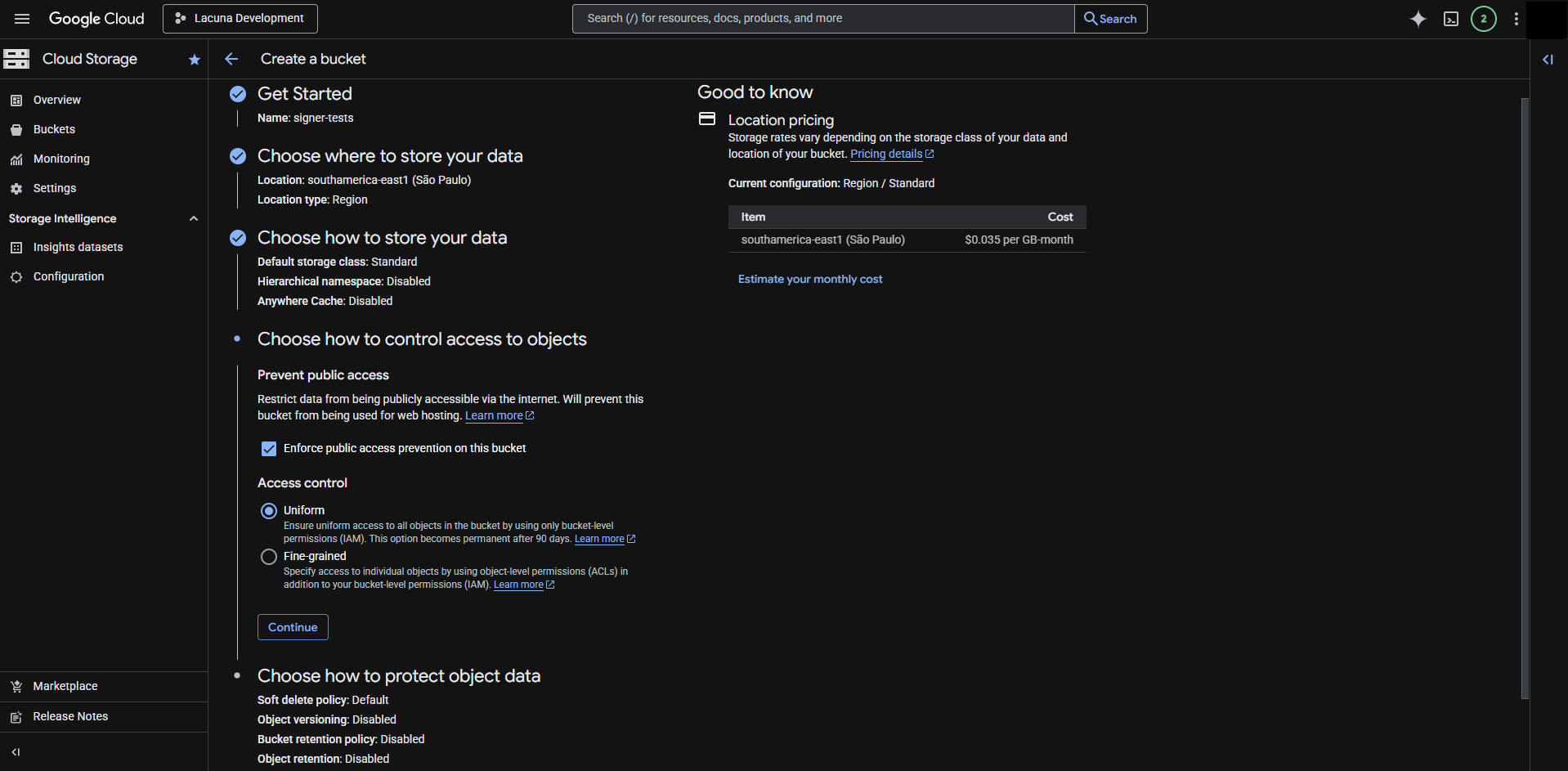This screenshot has width=1568, height=771.
Task: Collapse the right side panel
Action: tap(1548, 60)
